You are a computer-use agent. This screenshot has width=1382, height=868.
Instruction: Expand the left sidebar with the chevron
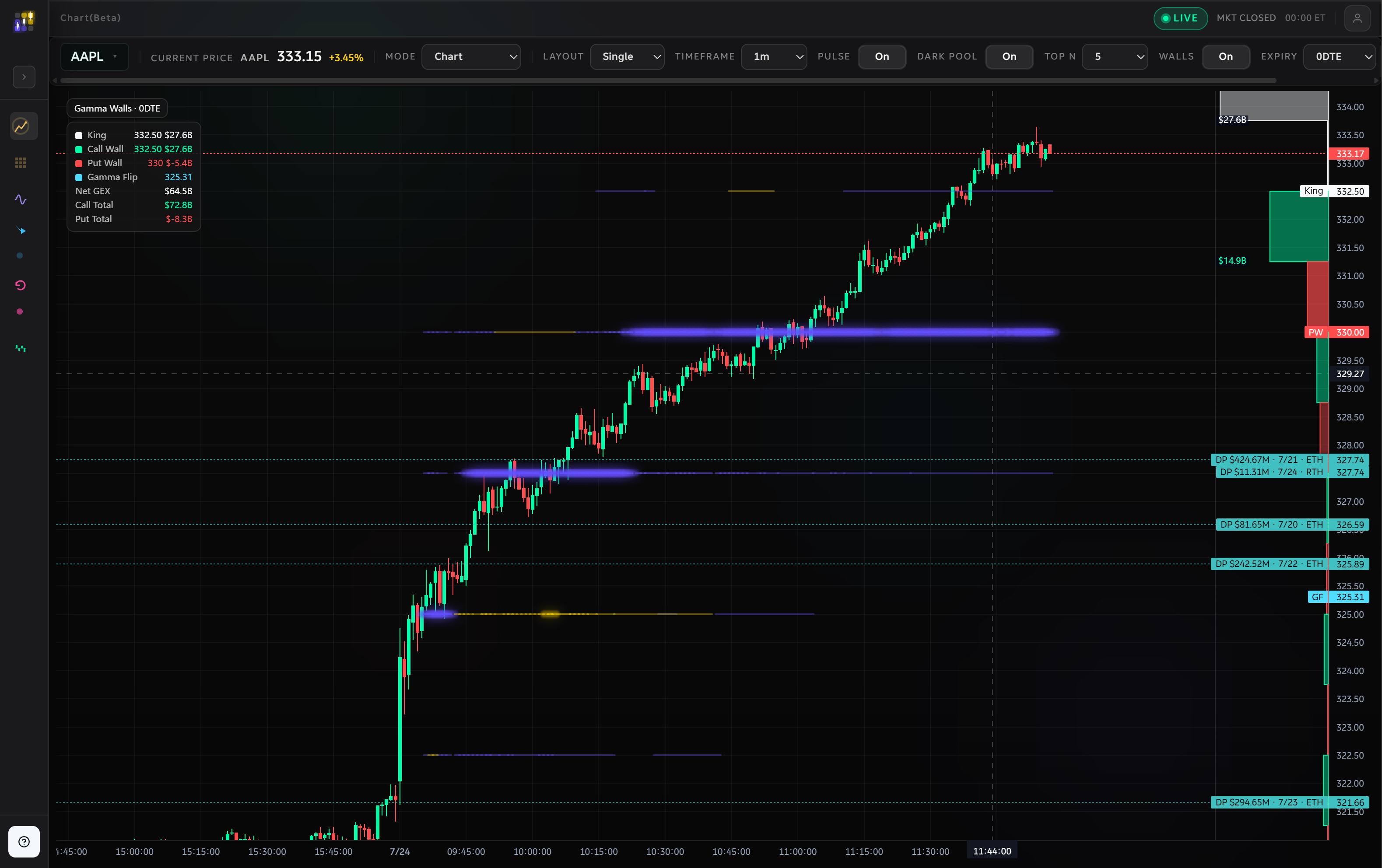point(24,77)
